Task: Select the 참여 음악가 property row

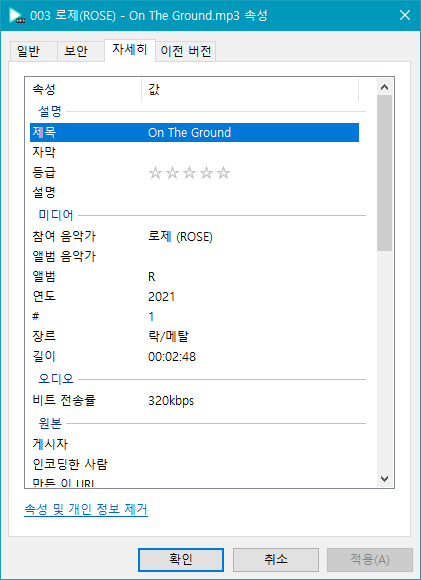Action: pos(194,236)
